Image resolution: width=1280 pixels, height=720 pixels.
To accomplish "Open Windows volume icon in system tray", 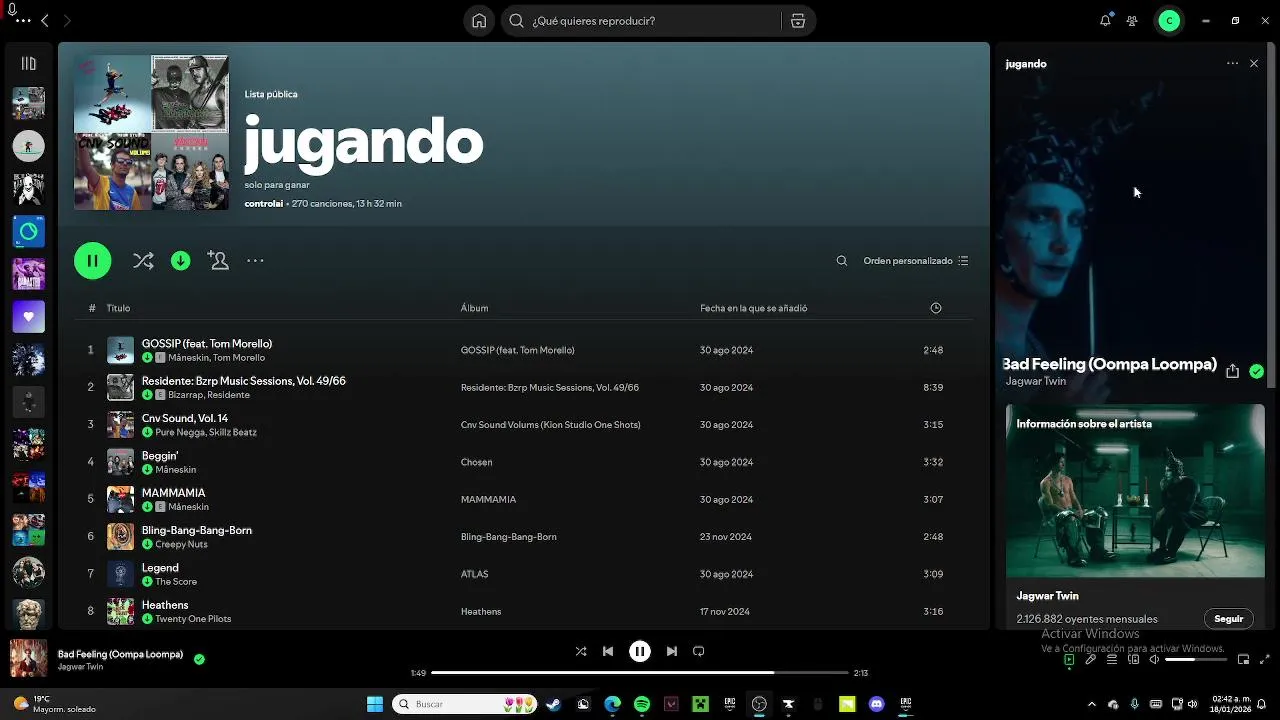I will tap(1192, 704).
